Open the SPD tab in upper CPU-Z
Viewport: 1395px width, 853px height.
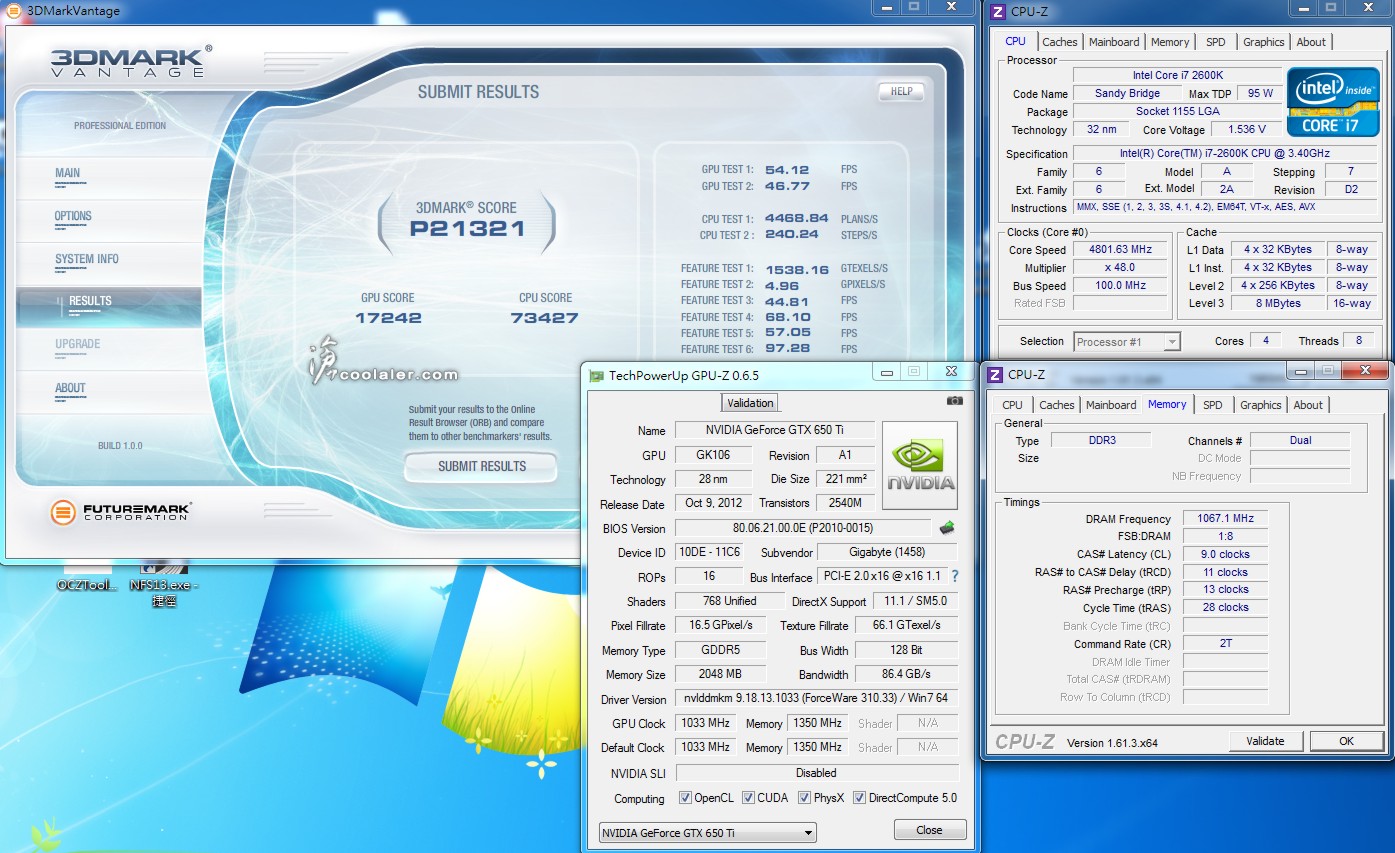coord(1215,42)
